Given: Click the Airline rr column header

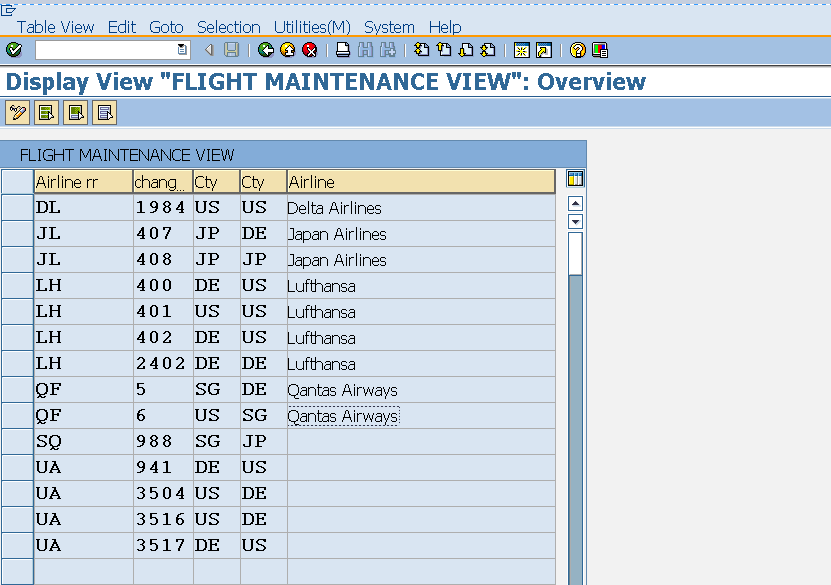Looking at the screenshot, I should (80, 182).
